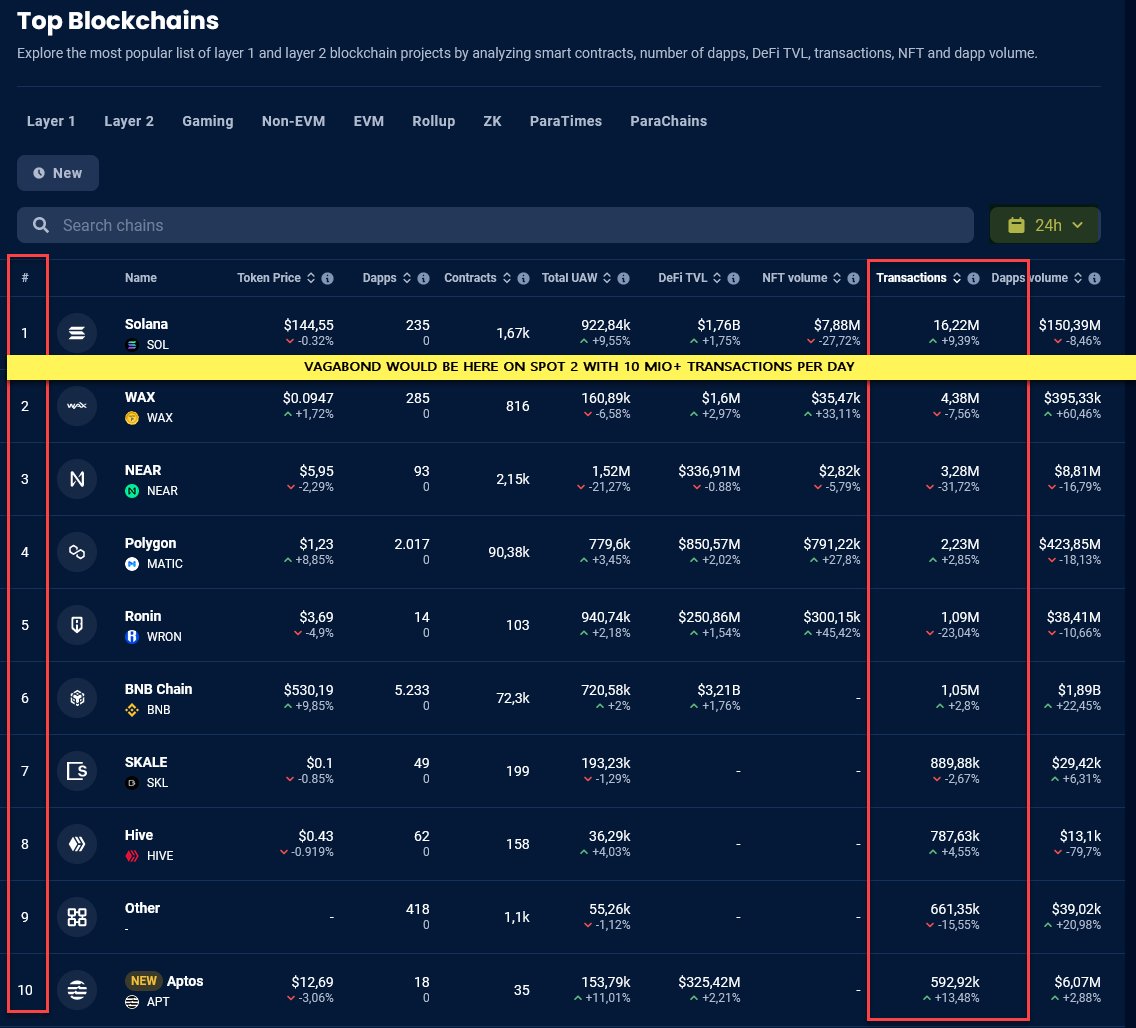Show info tooltip for Total UAW
The height and width of the screenshot is (1028, 1136).
coord(623,278)
